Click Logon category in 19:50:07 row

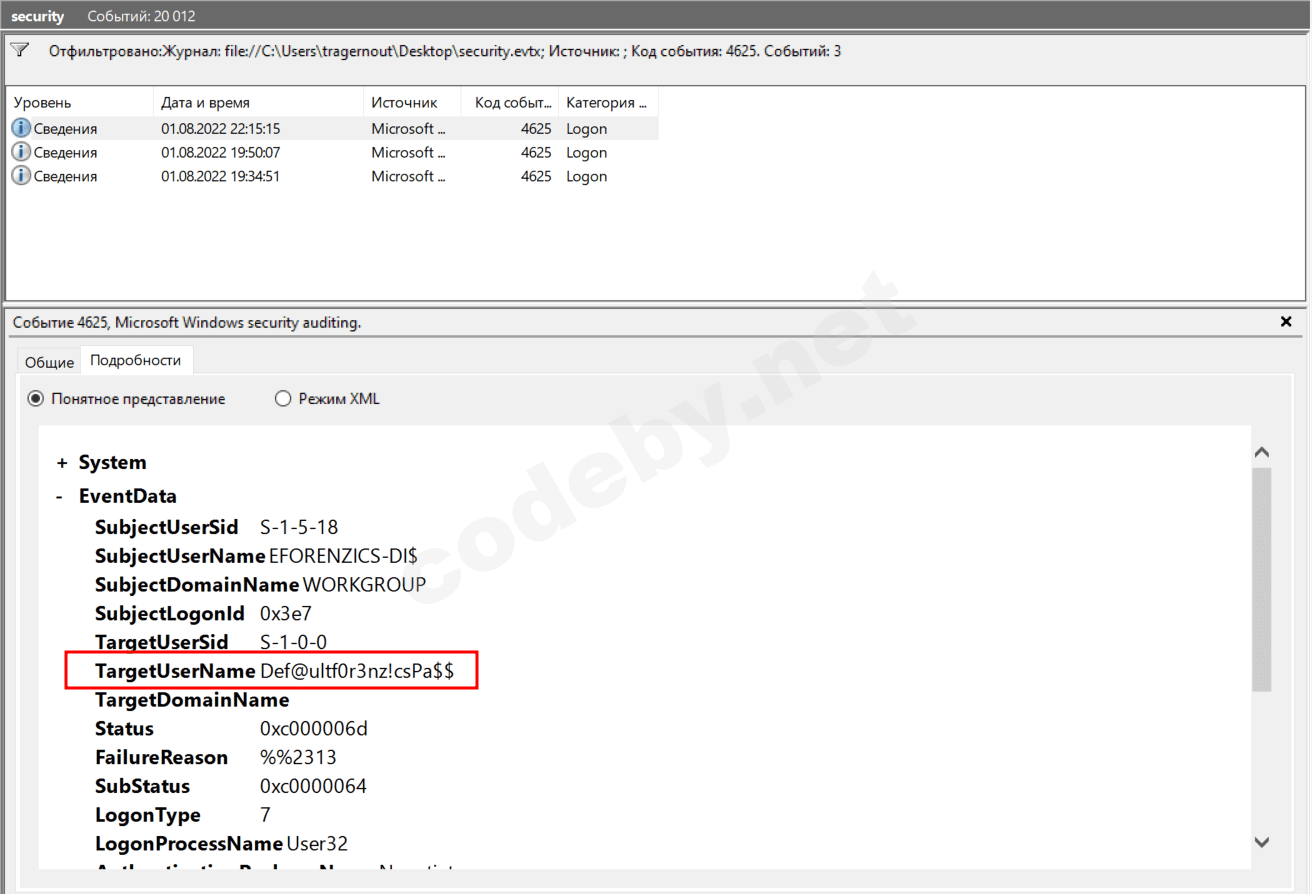[586, 153]
